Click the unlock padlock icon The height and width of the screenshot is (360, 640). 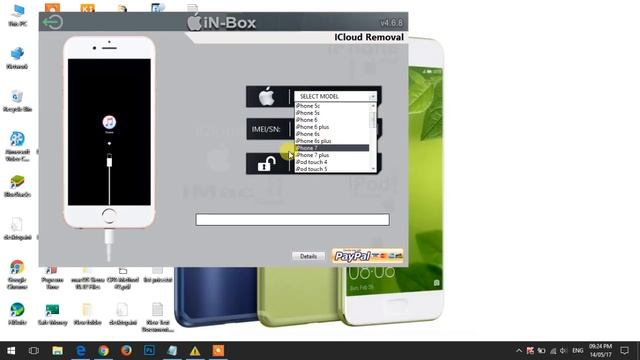point(267,164)
